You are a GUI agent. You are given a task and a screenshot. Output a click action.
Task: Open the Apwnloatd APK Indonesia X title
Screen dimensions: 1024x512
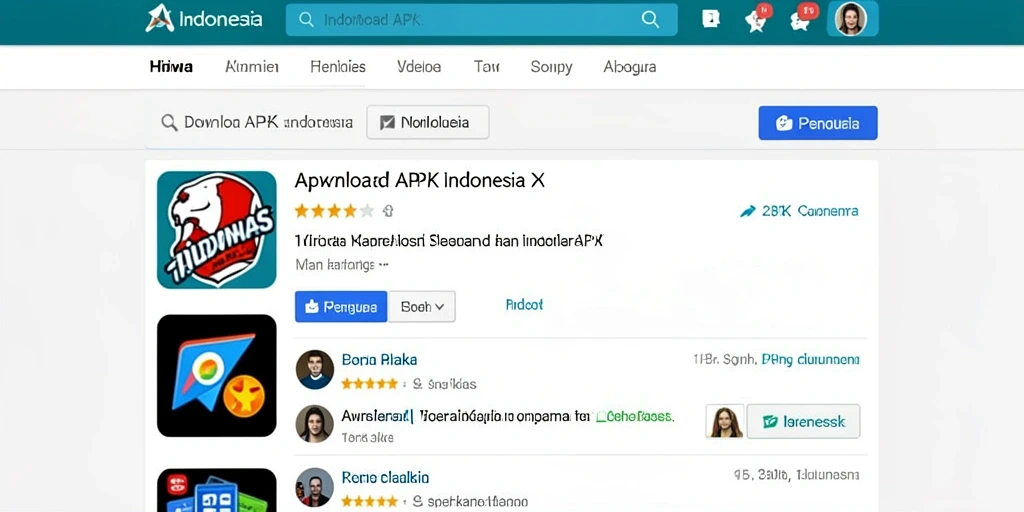tap(420, 181)
